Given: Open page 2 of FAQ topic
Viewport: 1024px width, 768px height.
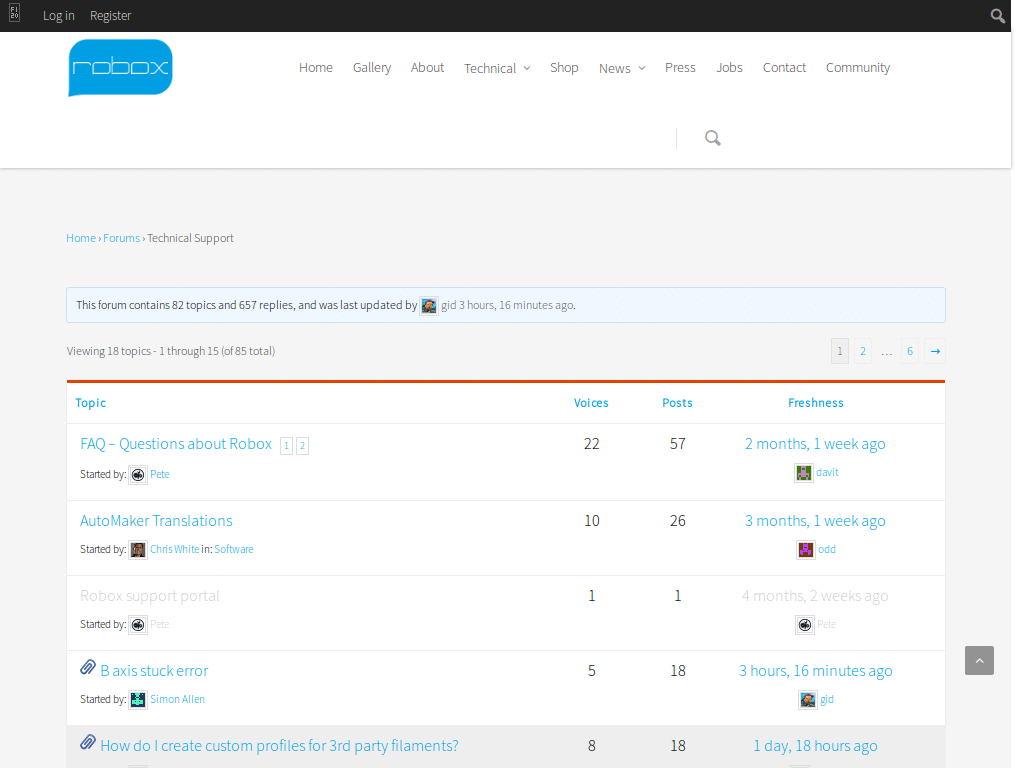Looking at the screenshot, I should tap(302, 445).
